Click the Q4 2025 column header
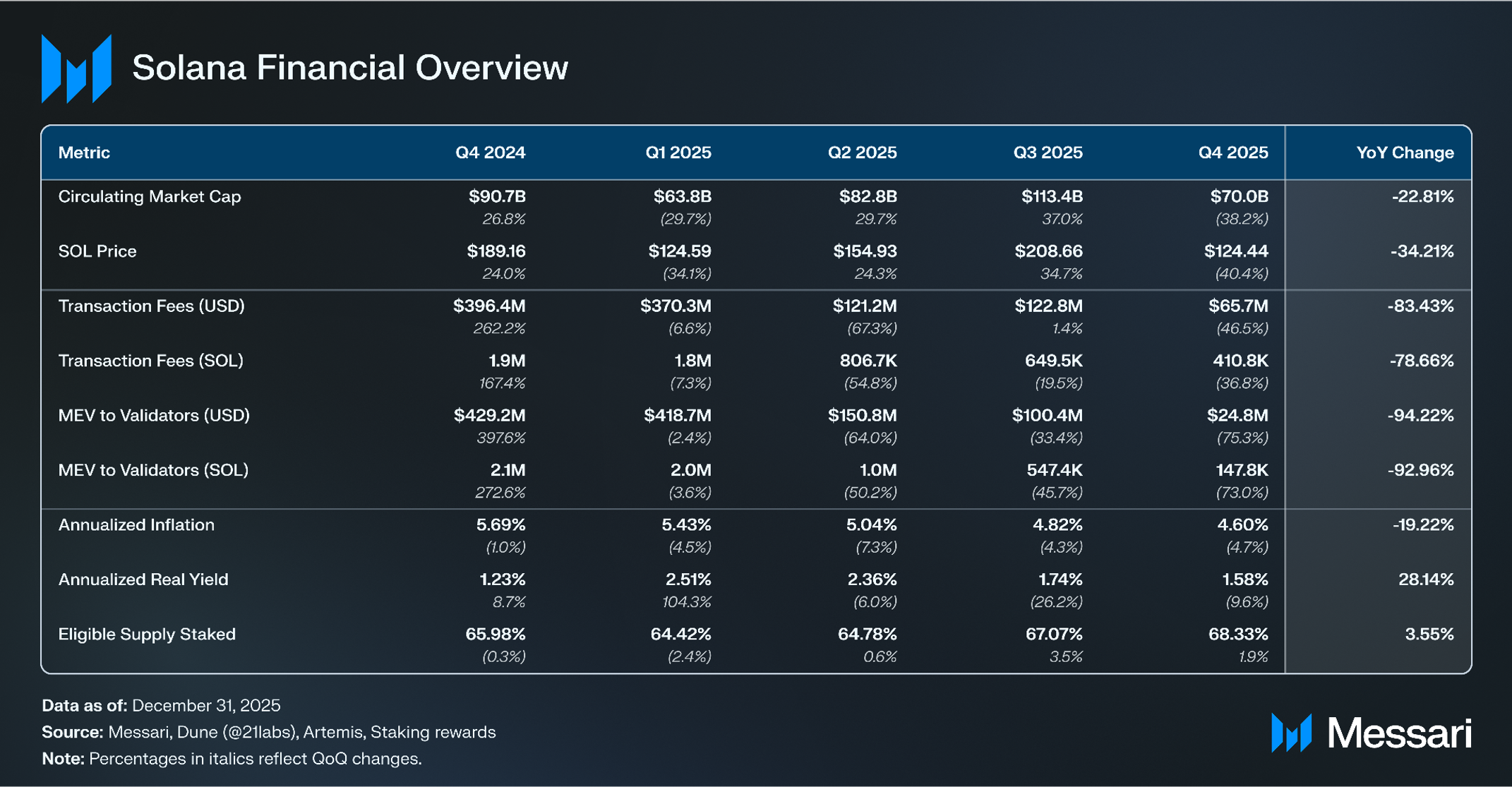 1232,152
